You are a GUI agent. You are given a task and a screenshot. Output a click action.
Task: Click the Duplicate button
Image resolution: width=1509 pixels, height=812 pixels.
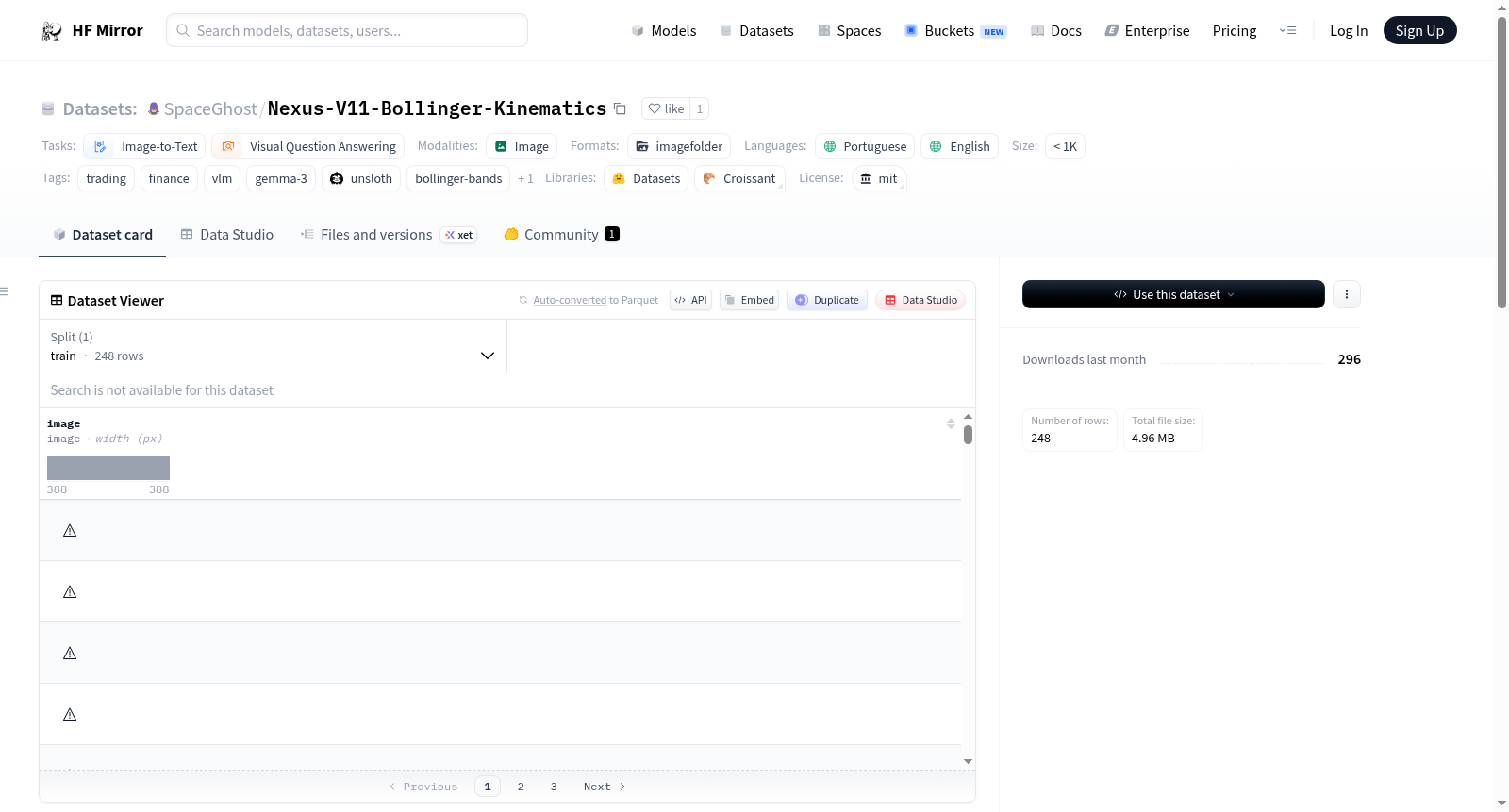(827, 300)
